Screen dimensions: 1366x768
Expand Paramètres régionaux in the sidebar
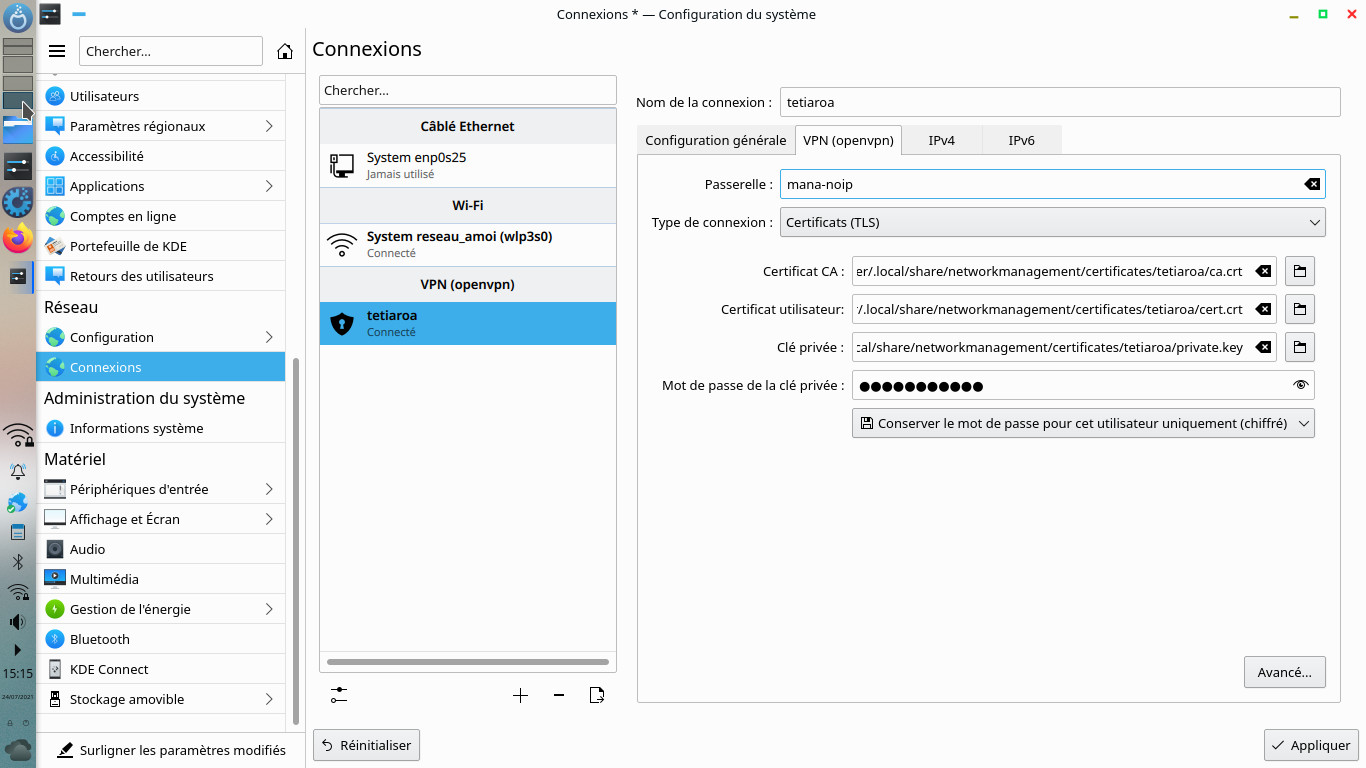coord(160,126)
